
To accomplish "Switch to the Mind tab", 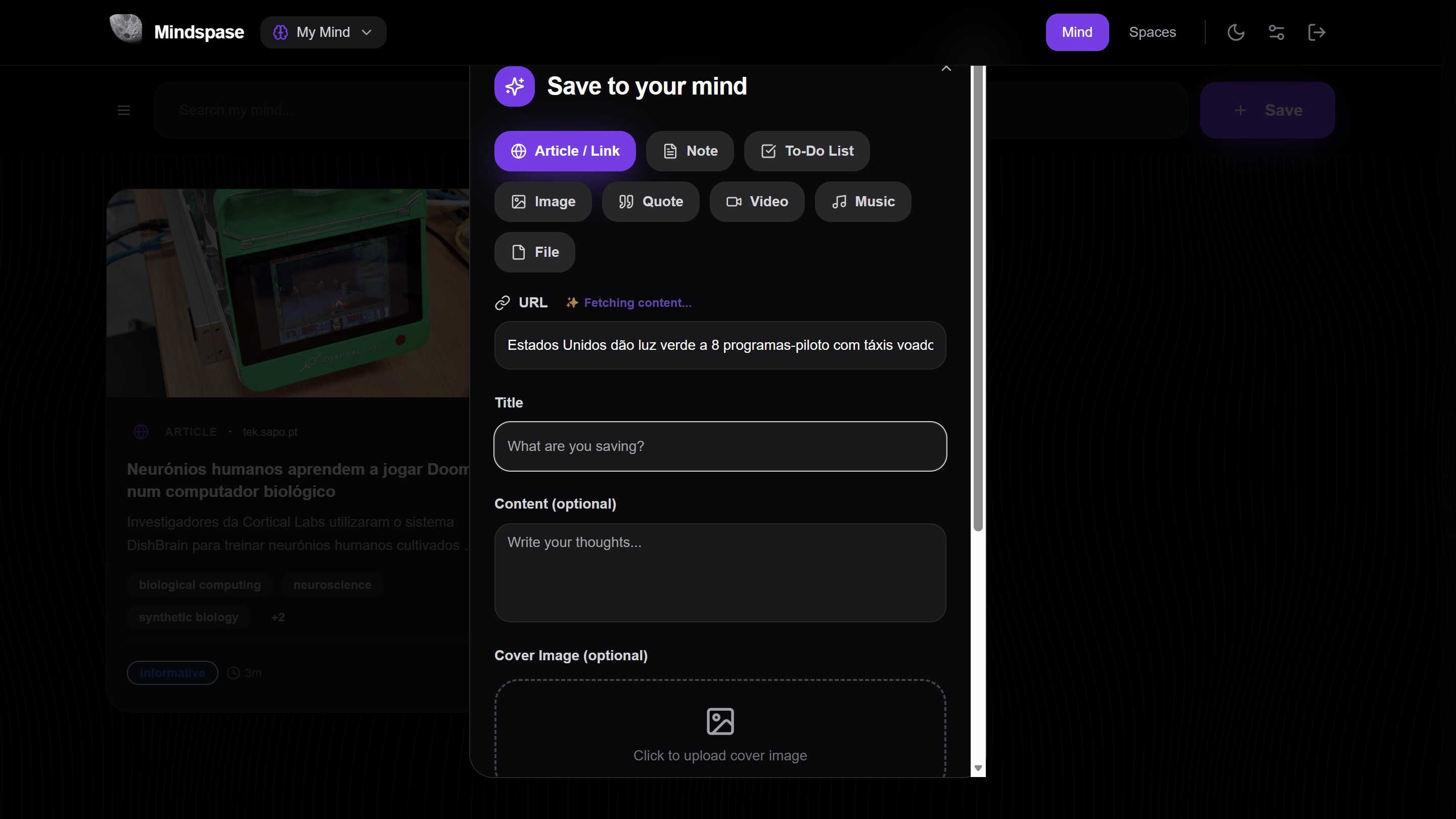I will [1077, 32].
